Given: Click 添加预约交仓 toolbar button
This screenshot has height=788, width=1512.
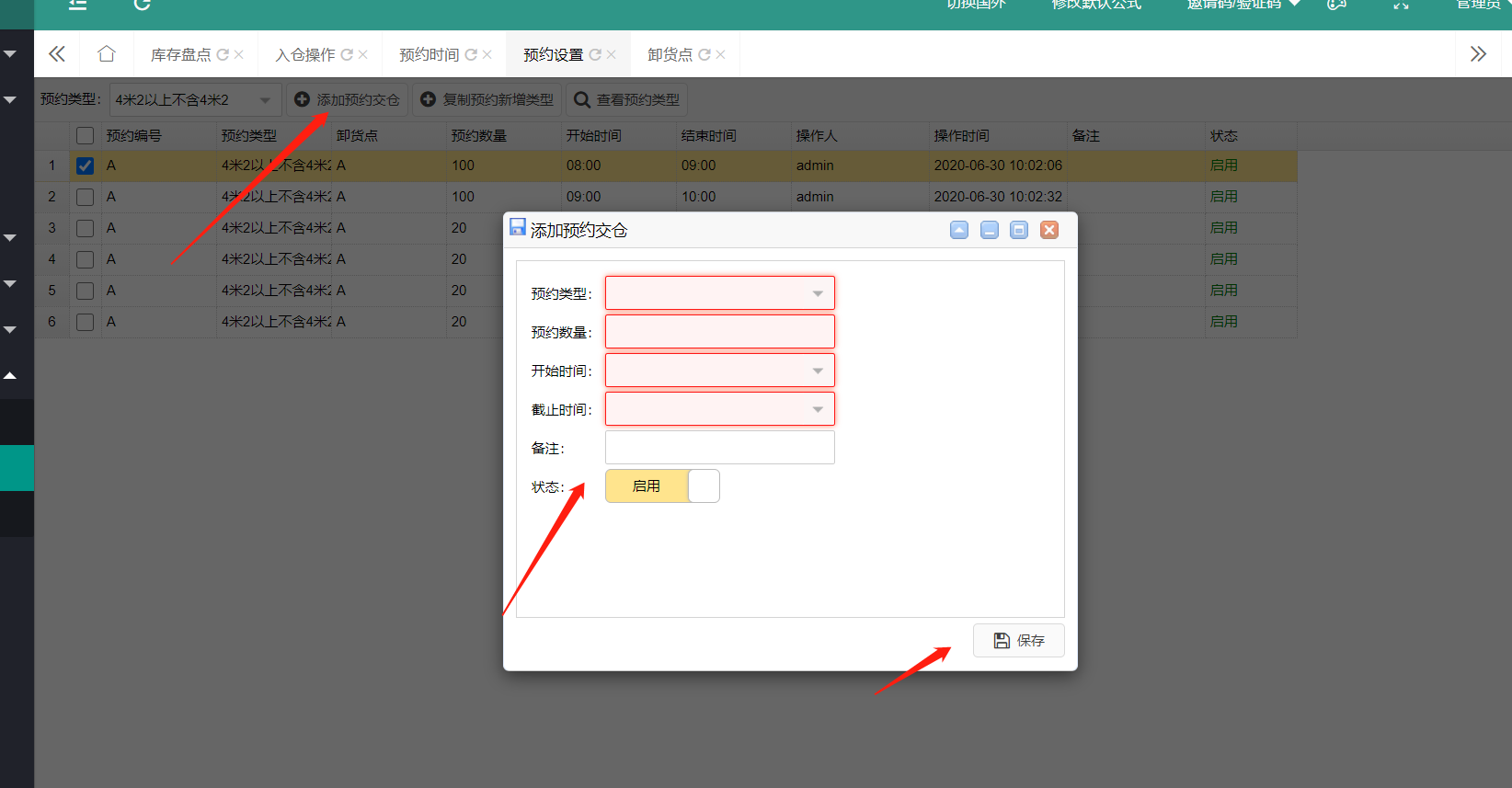Looking at the screenshot, I should click(x=347, y=99).
